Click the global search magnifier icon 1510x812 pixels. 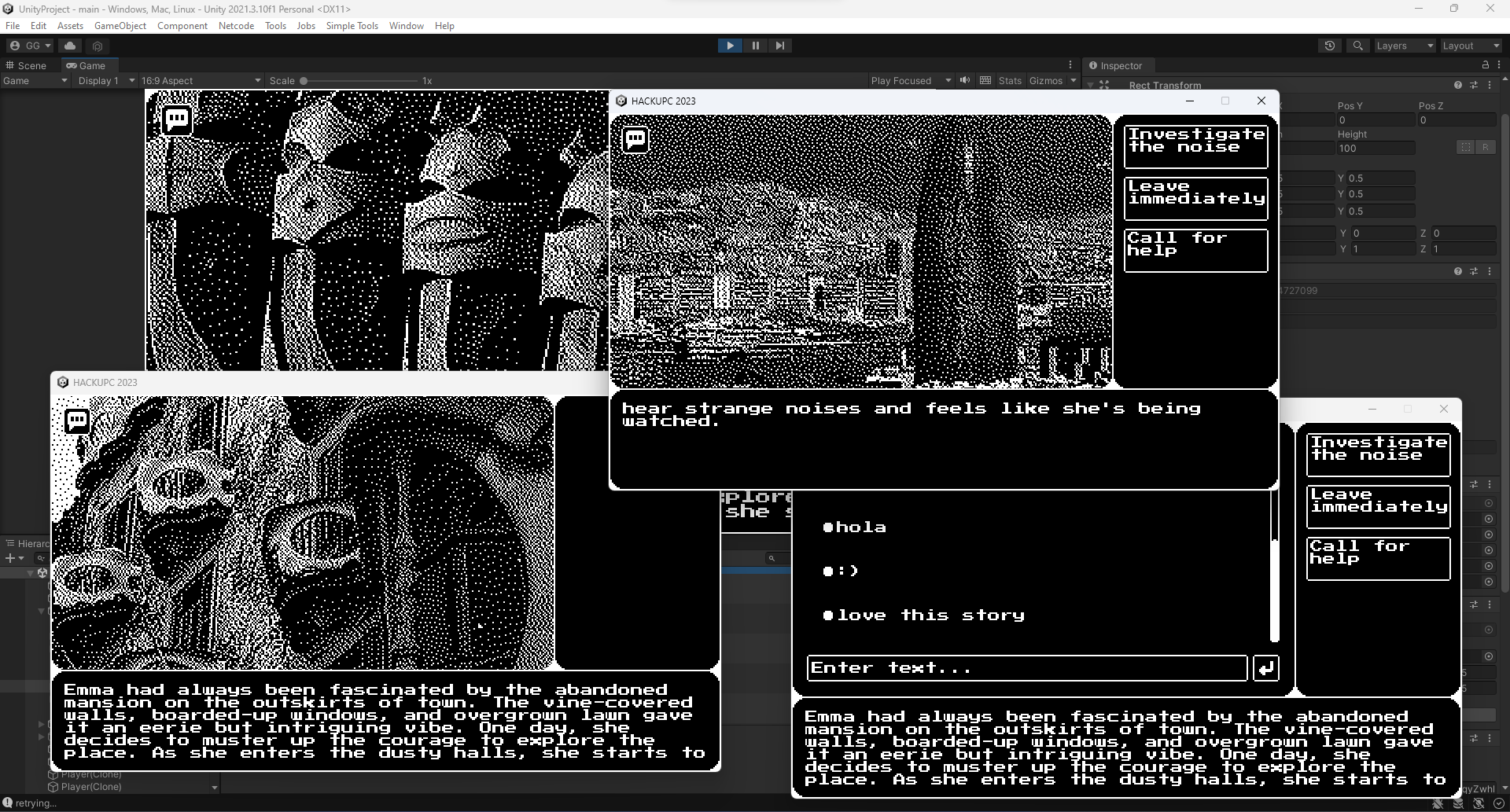coord(1358,46)
